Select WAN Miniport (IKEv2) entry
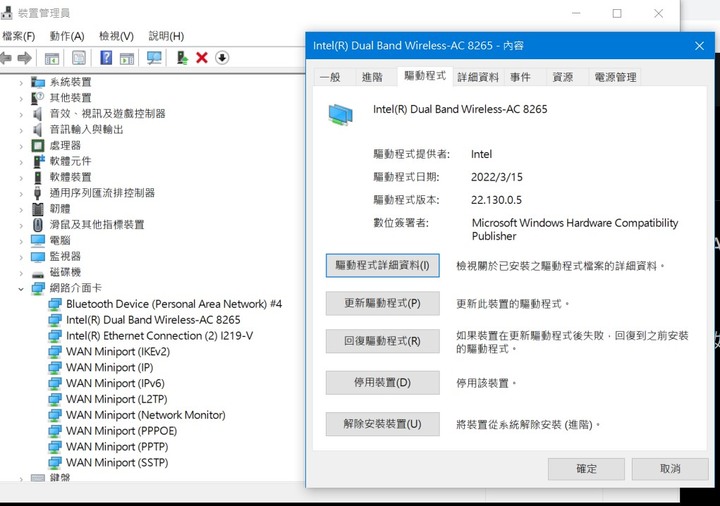This screenshot has width=720, height=506. 118,352
